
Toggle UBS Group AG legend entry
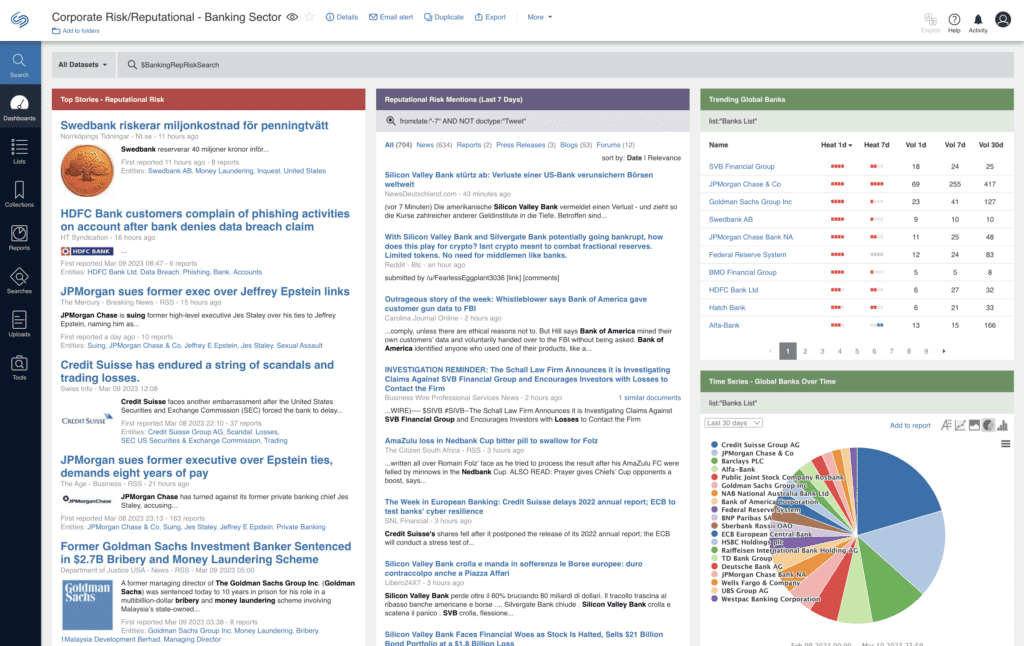740,590
